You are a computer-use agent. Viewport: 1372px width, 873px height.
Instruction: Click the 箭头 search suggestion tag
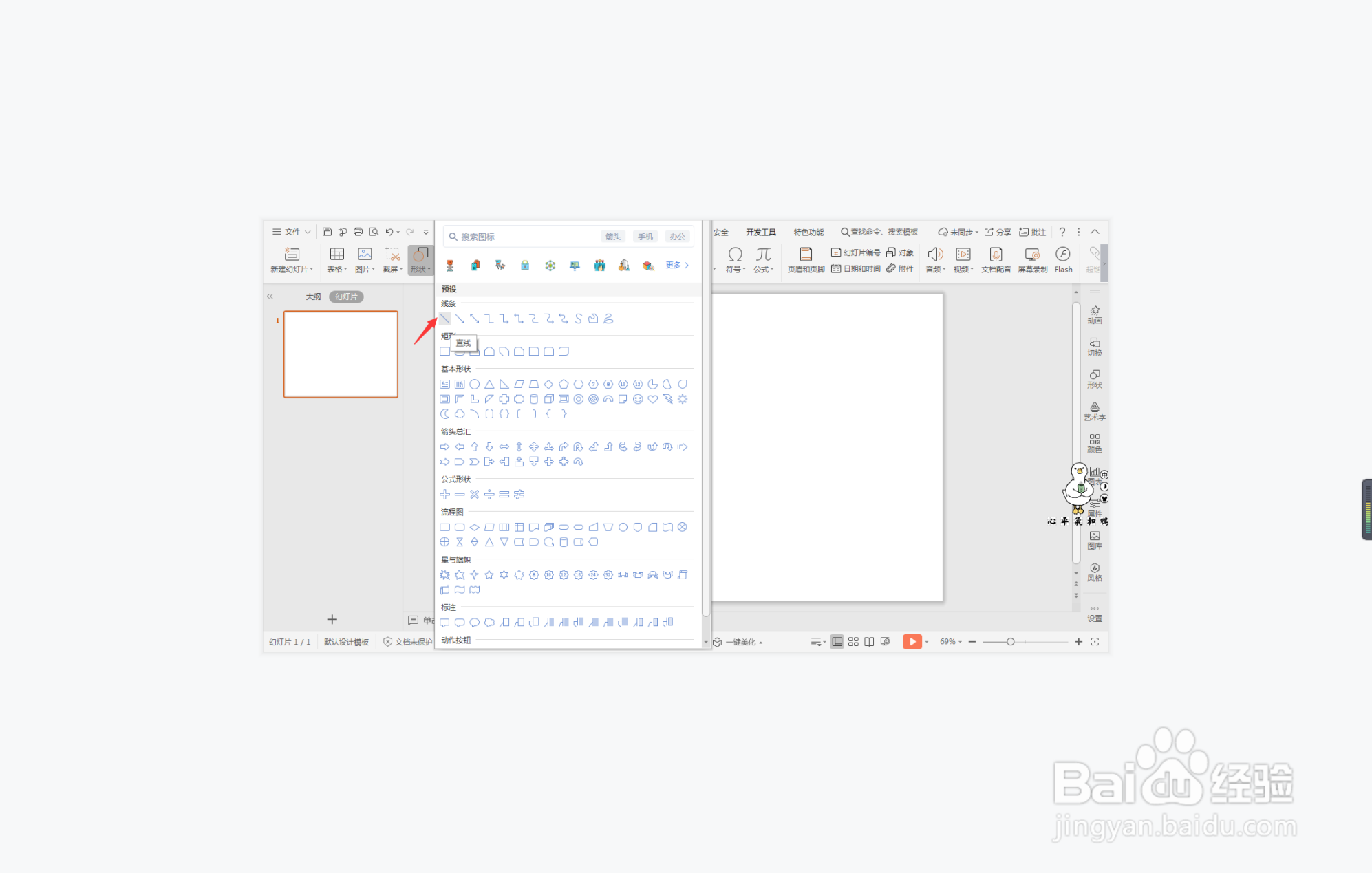612,237
